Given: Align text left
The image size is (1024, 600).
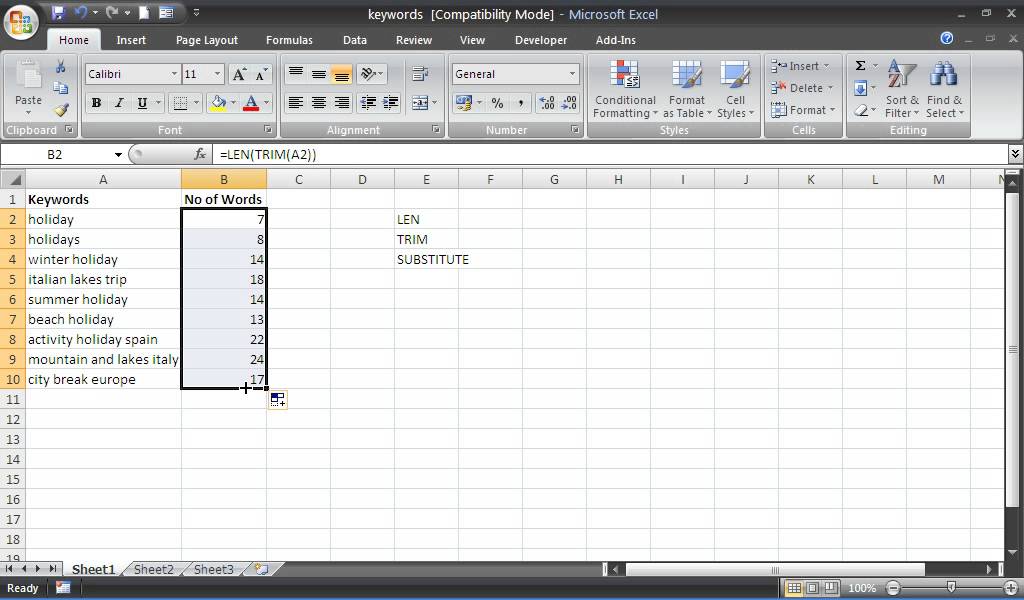Looking at the screenshot, I should [296, 103].
